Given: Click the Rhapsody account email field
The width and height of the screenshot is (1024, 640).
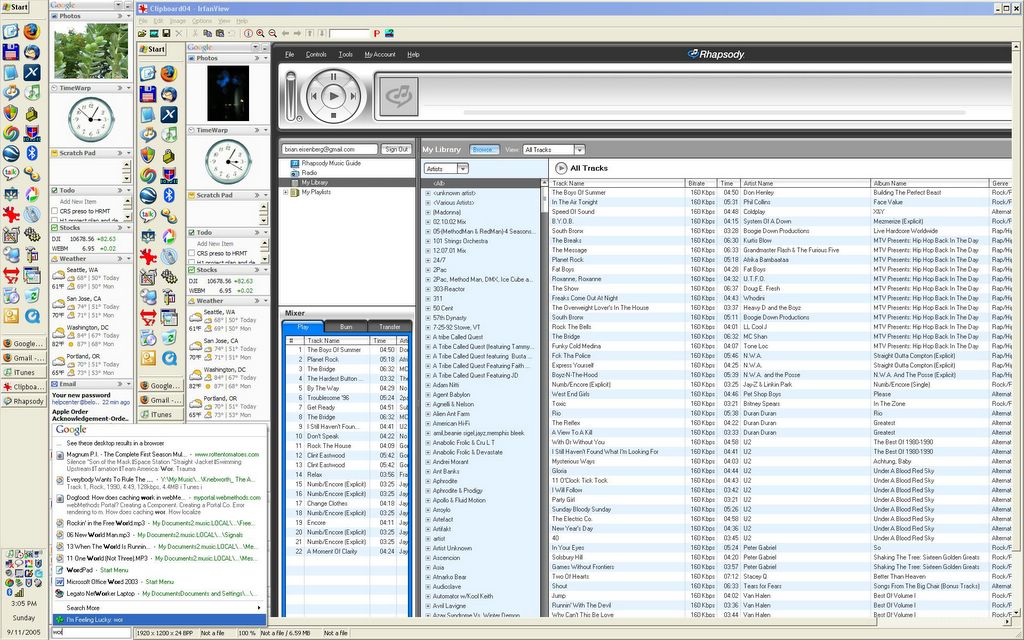Looking at the screenshot, I should coord(330,150).
